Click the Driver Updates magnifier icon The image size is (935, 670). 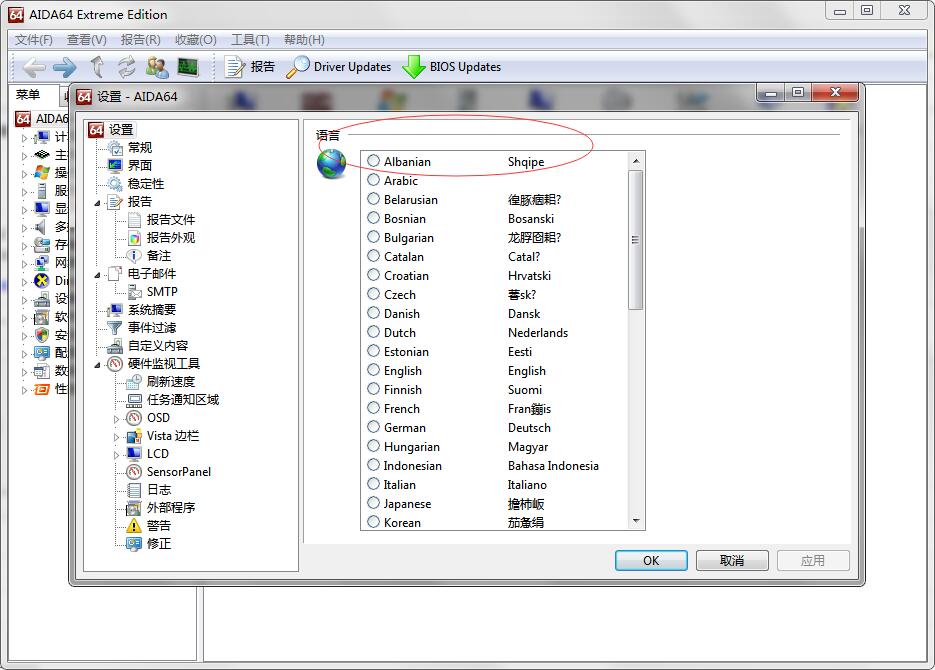(298, 67)
